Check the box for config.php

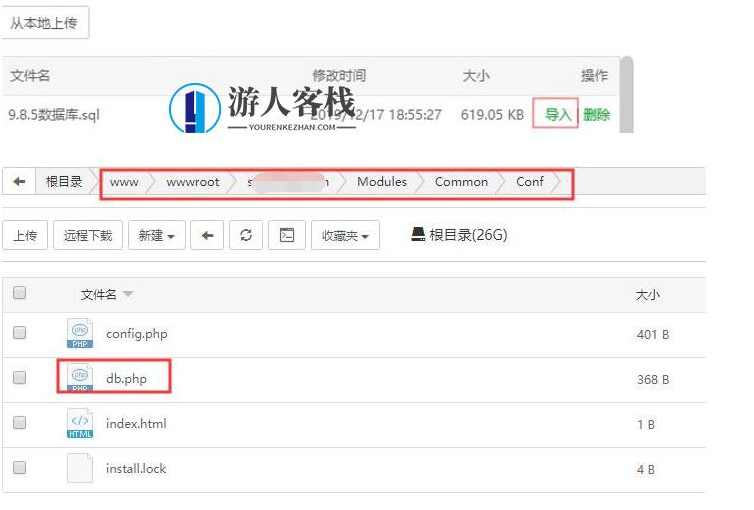19,333
